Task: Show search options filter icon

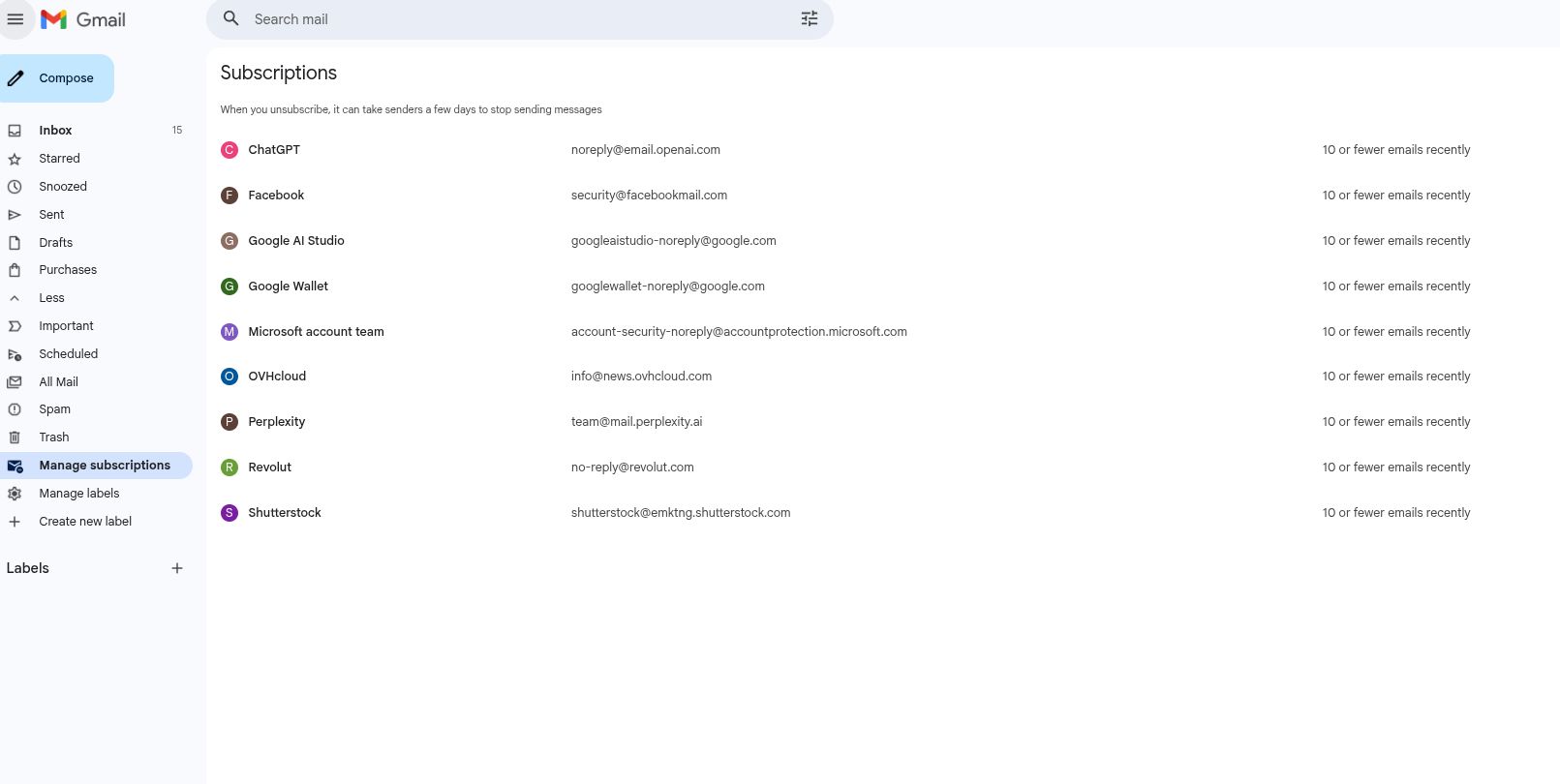Action: [809, 19]
